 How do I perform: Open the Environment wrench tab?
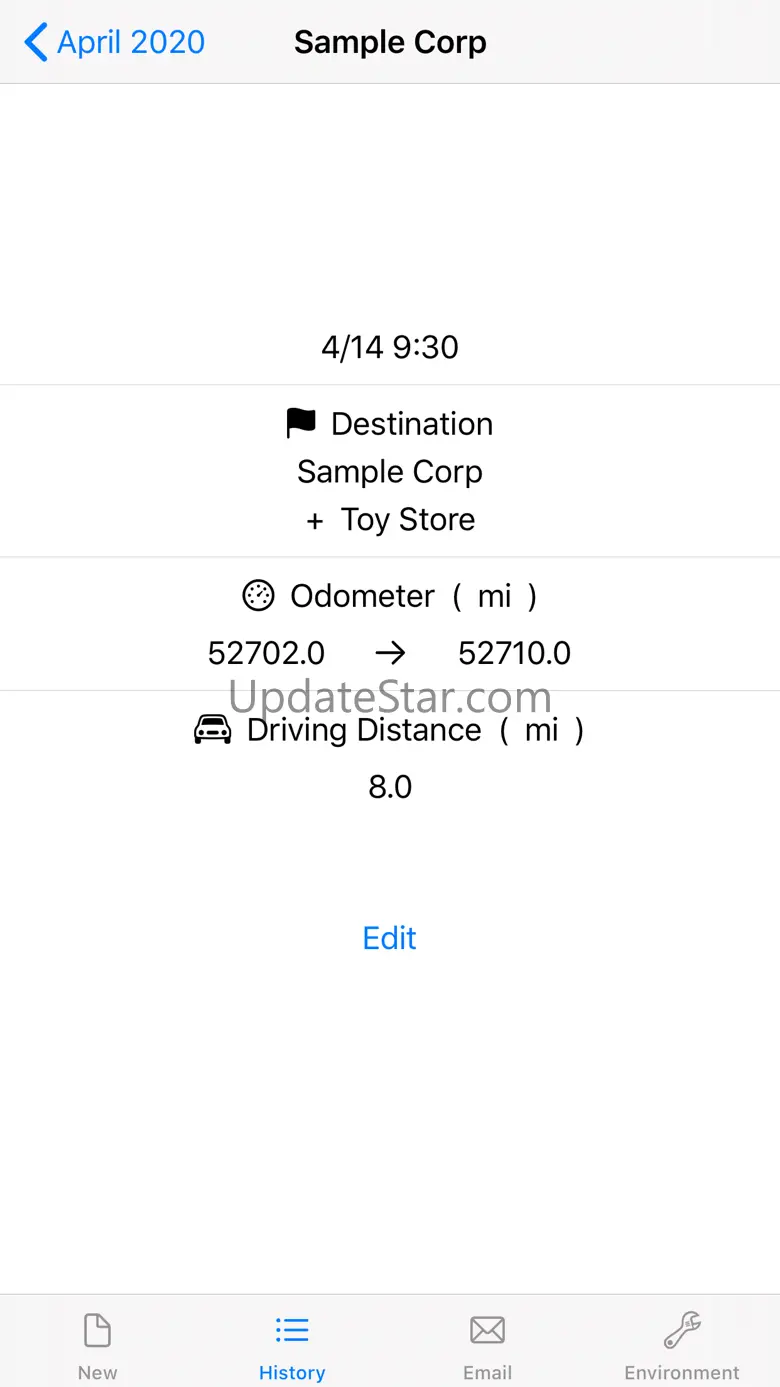click(x=682, y=1331)
